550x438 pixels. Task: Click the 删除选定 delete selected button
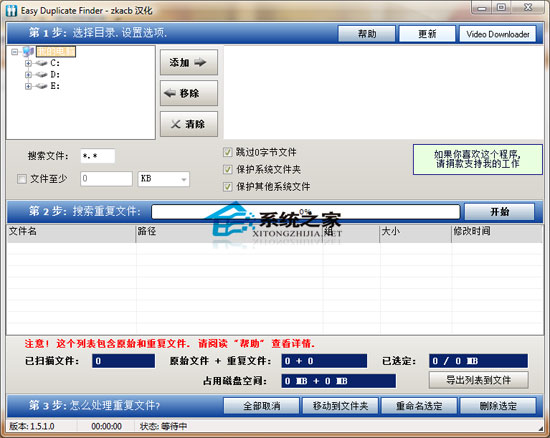coord(498,406)
